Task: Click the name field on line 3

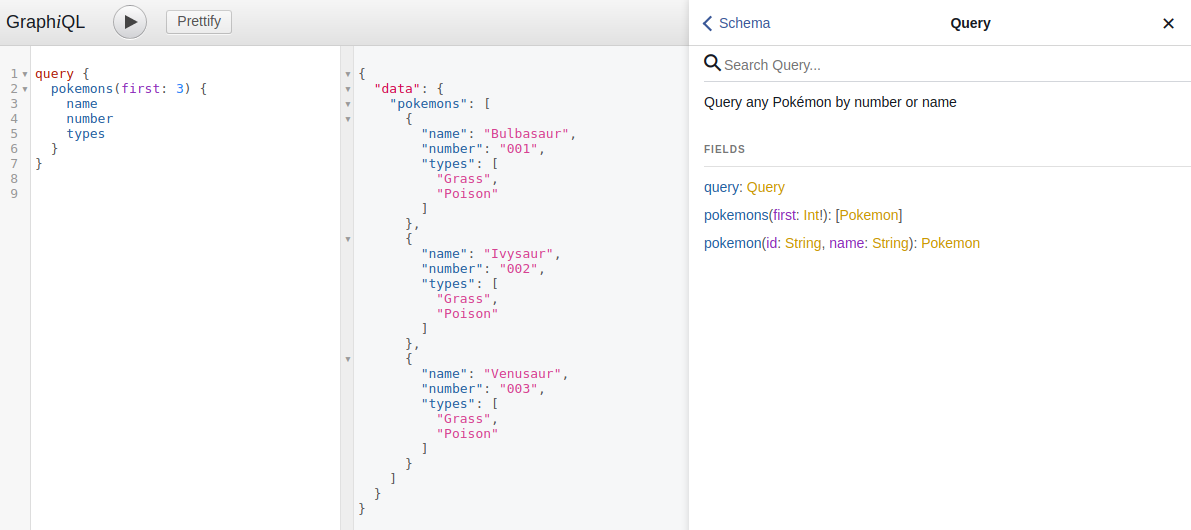Action: pos(82,104)
